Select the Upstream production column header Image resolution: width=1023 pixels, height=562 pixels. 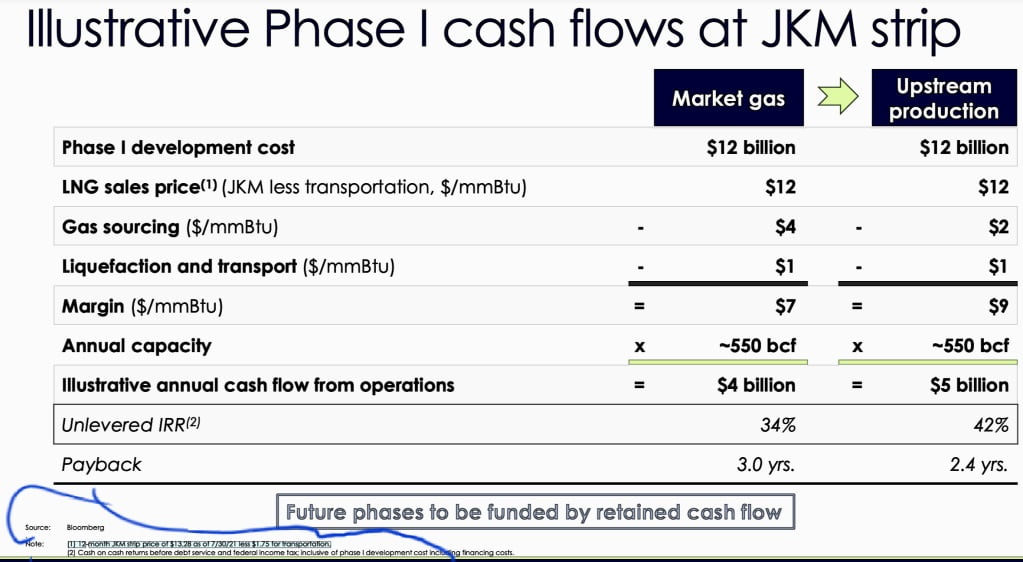pyautogui.click(x=943, y=98)
